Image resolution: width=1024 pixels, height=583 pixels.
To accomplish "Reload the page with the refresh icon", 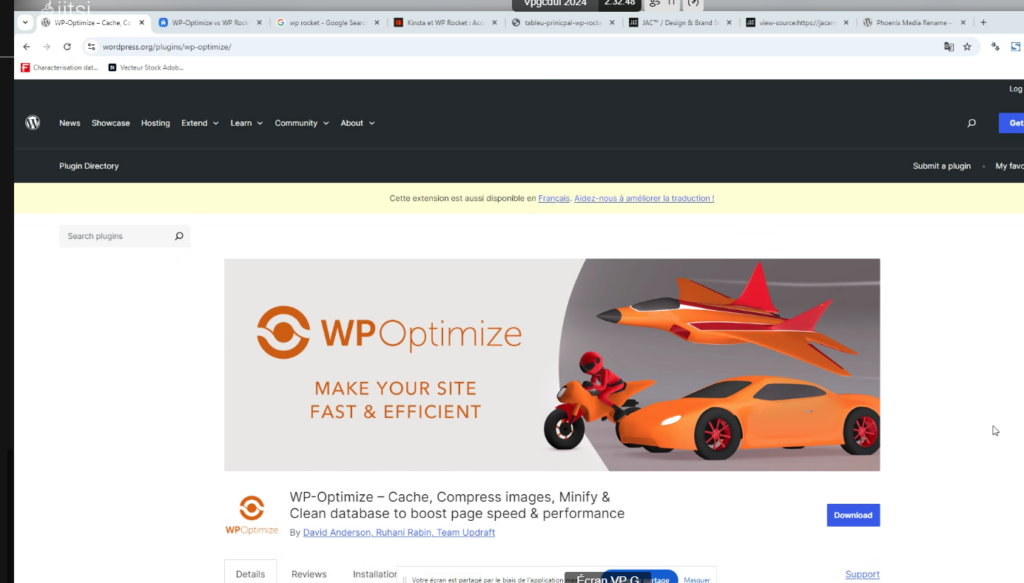I will pos(67,46).
